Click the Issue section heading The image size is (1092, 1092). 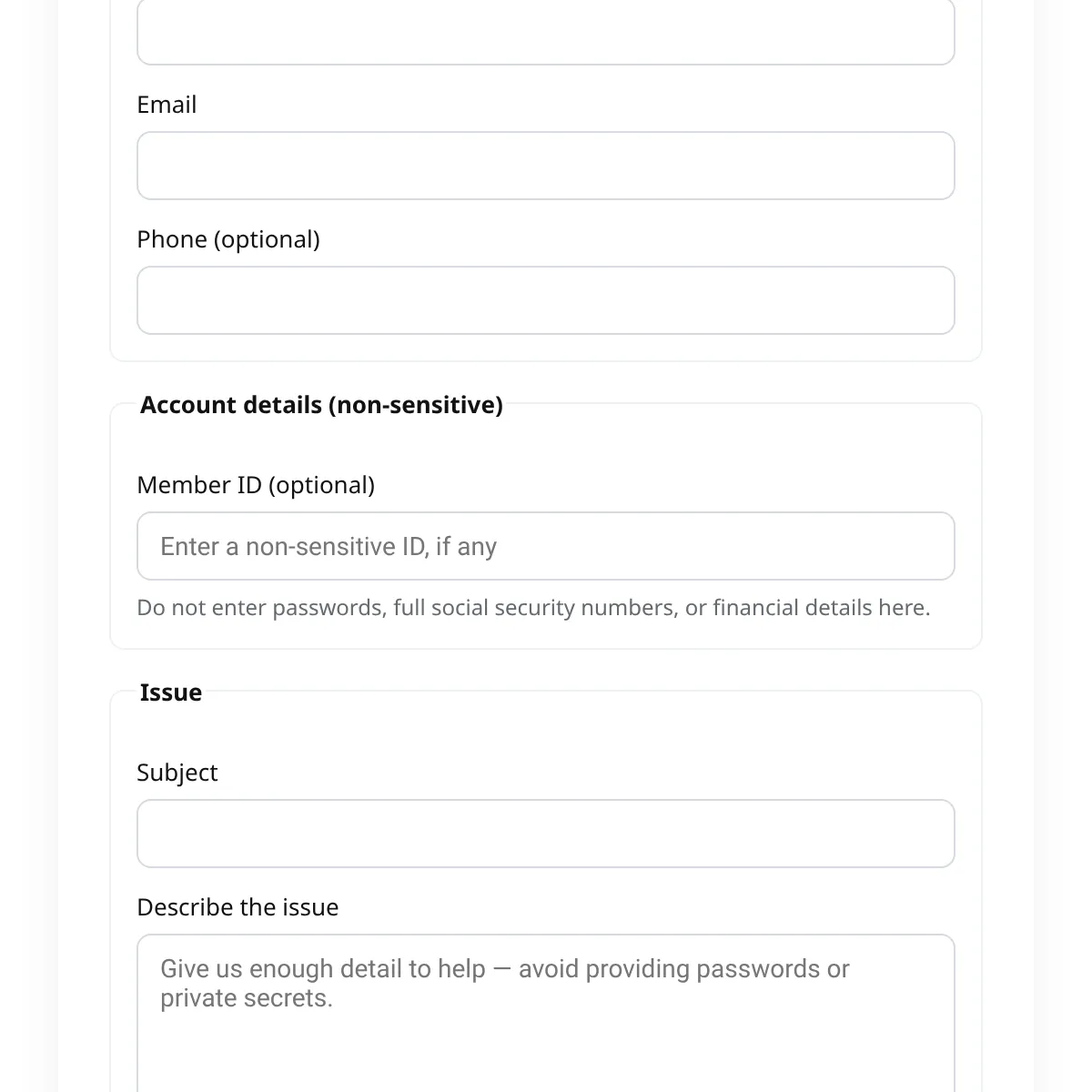171,693
